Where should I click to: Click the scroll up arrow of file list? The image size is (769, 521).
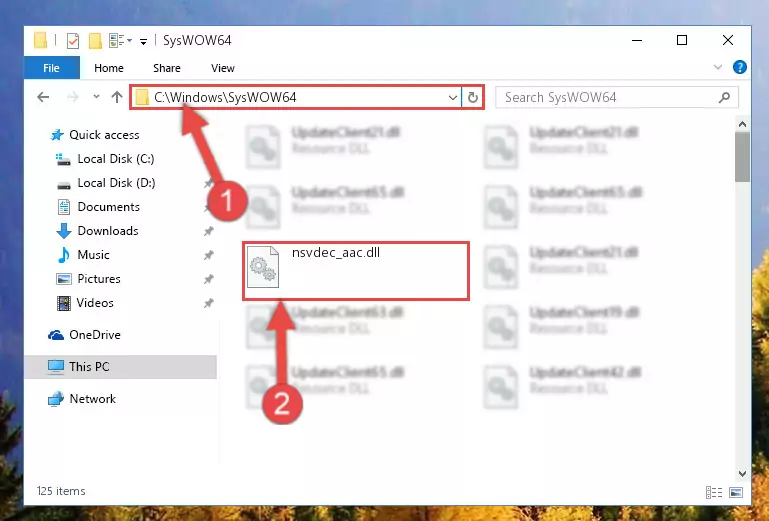(743, 125)
